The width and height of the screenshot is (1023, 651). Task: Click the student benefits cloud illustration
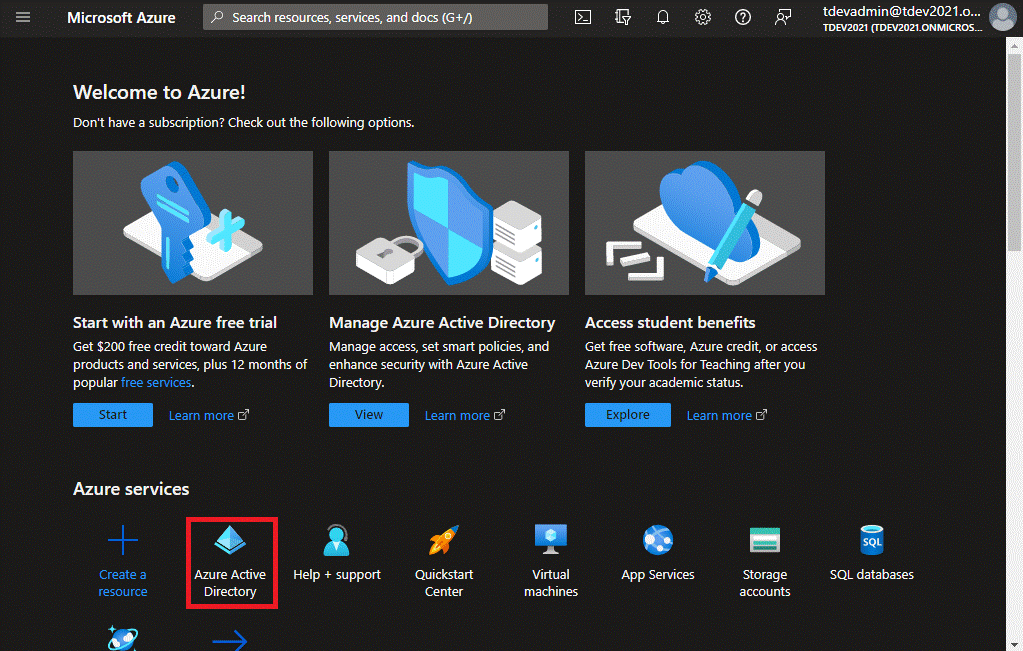click(705, 223)
